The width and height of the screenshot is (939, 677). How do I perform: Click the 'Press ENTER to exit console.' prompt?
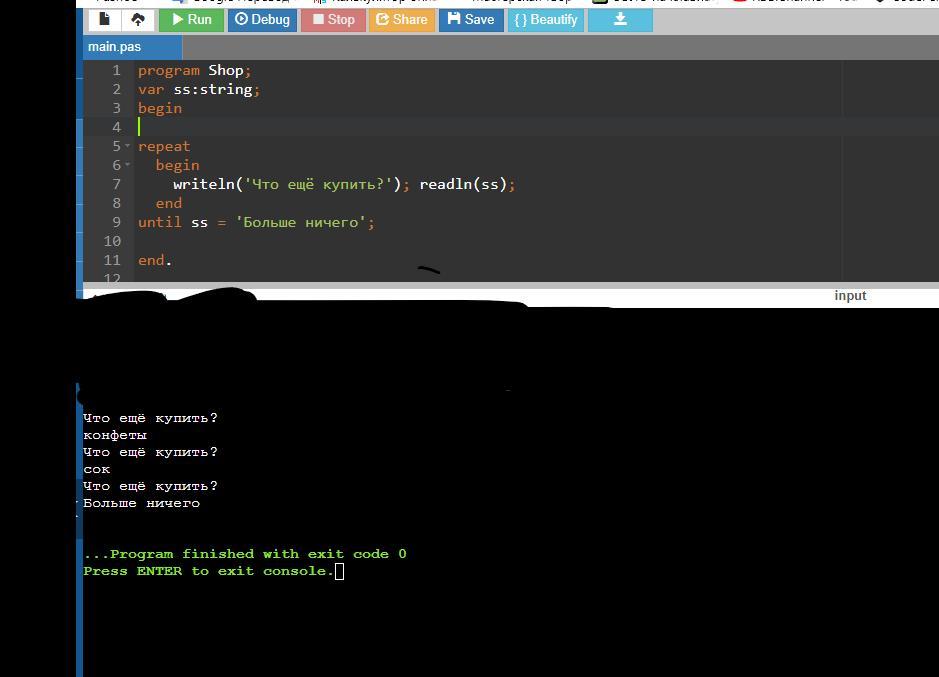coord(208,571)
